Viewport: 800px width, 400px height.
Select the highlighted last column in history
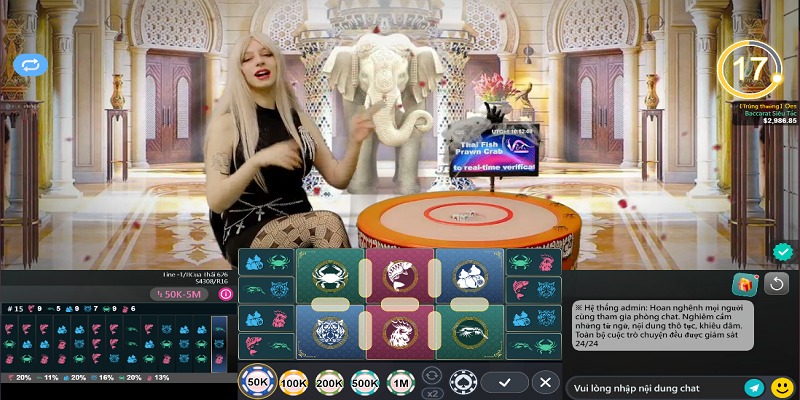(x=219, y=343)
